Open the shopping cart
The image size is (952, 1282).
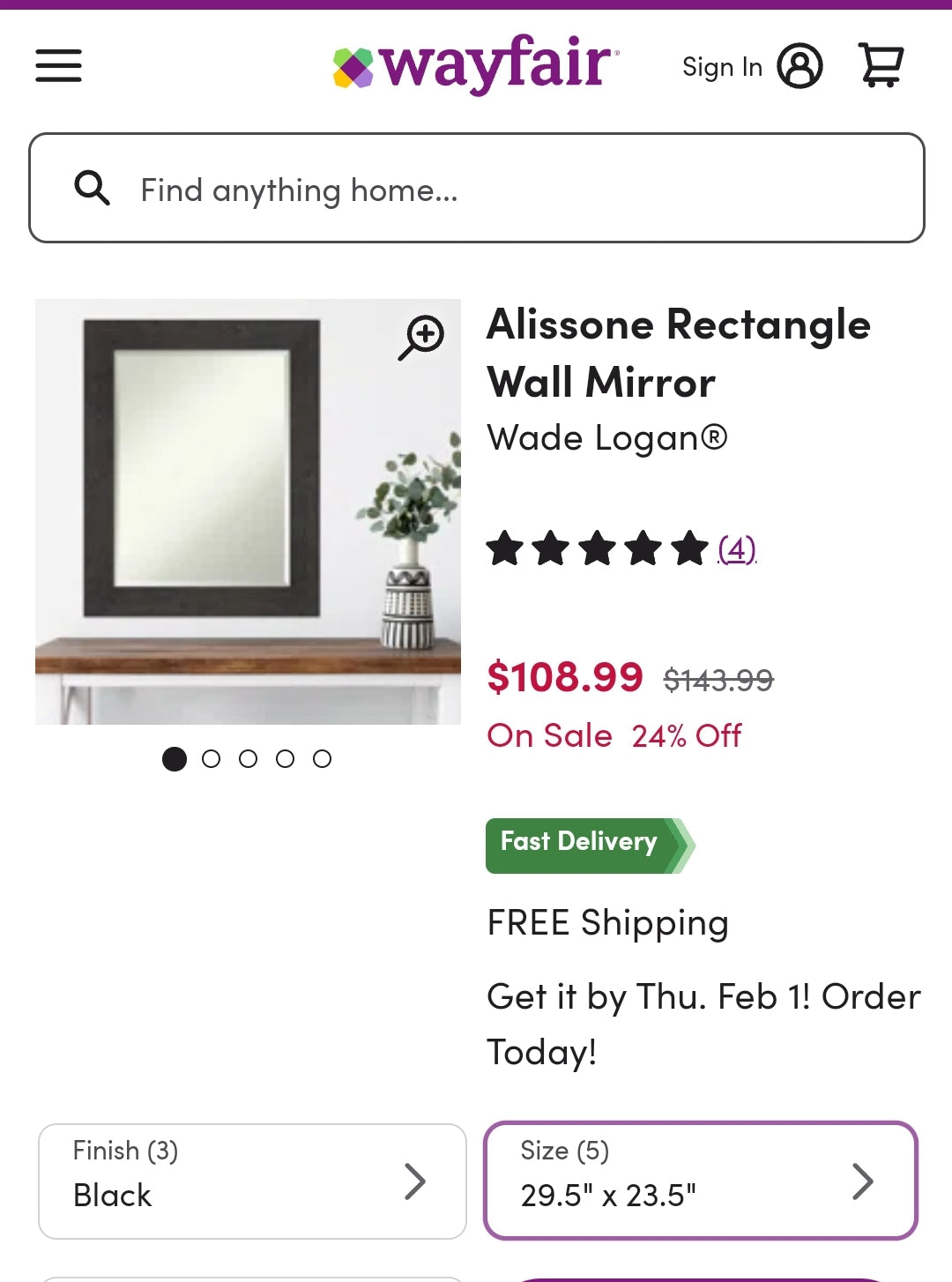pyautogui.click(x=881, y=65)
